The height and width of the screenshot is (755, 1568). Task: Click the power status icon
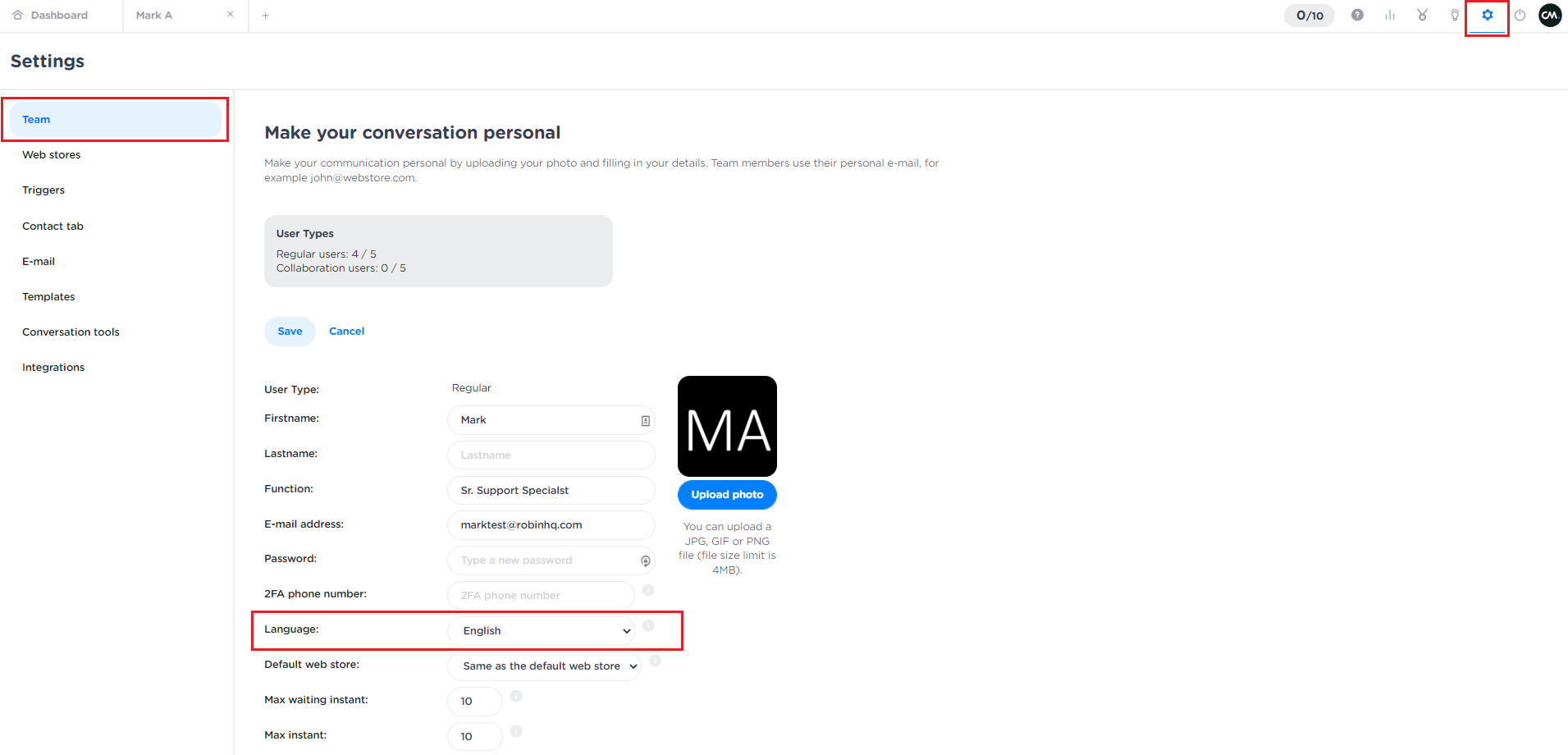click(x=1520, y=15)
